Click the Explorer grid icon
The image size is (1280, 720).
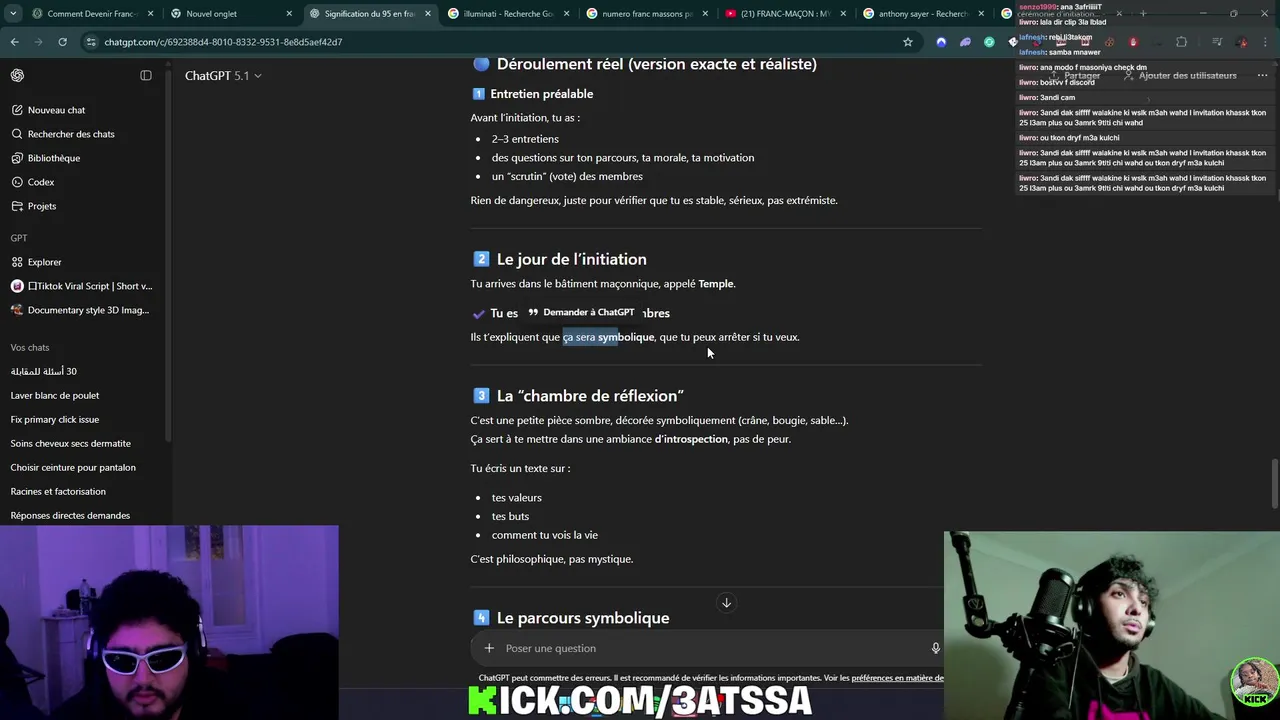coord(17,262)
